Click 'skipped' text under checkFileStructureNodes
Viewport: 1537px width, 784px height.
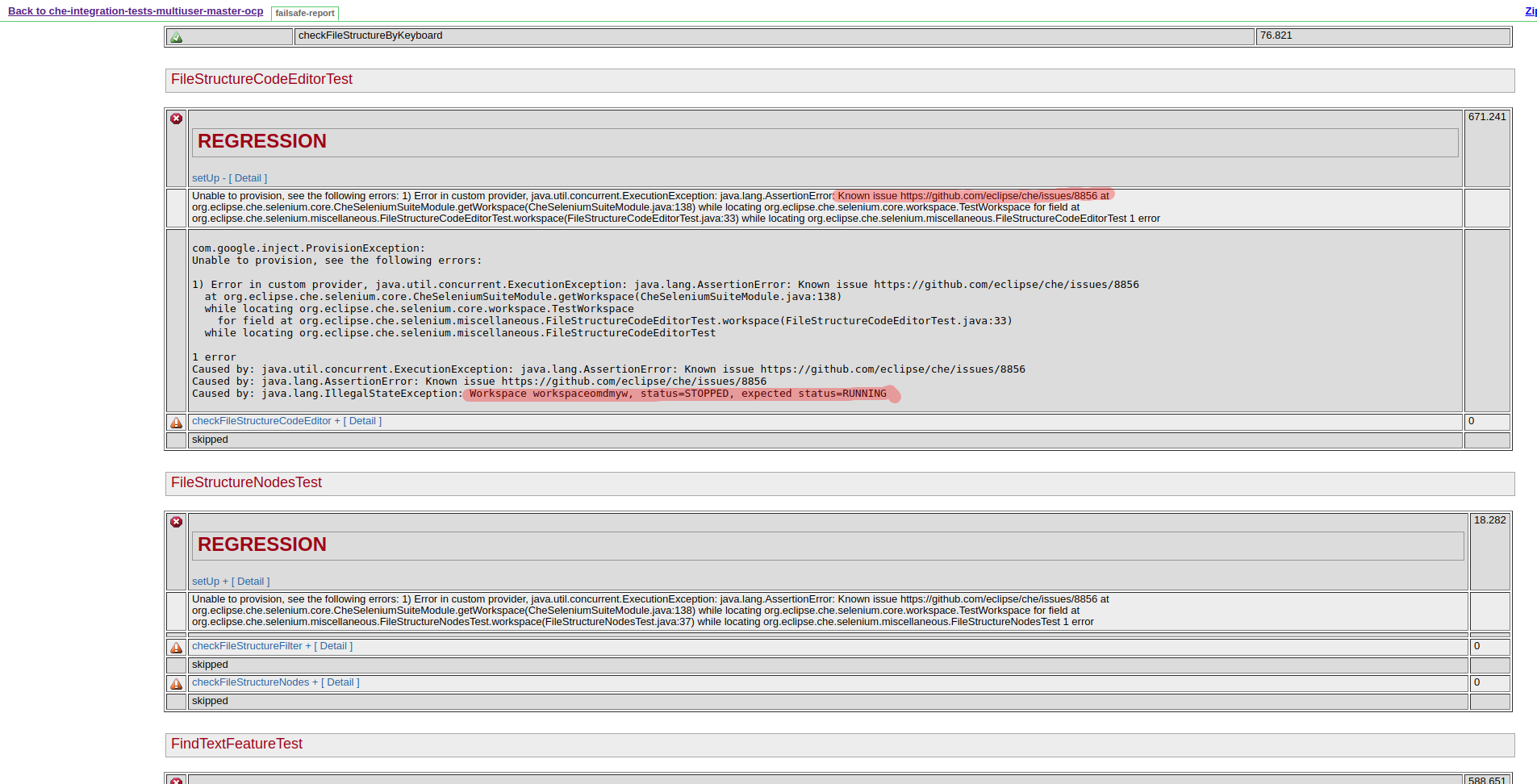point(210,701)
